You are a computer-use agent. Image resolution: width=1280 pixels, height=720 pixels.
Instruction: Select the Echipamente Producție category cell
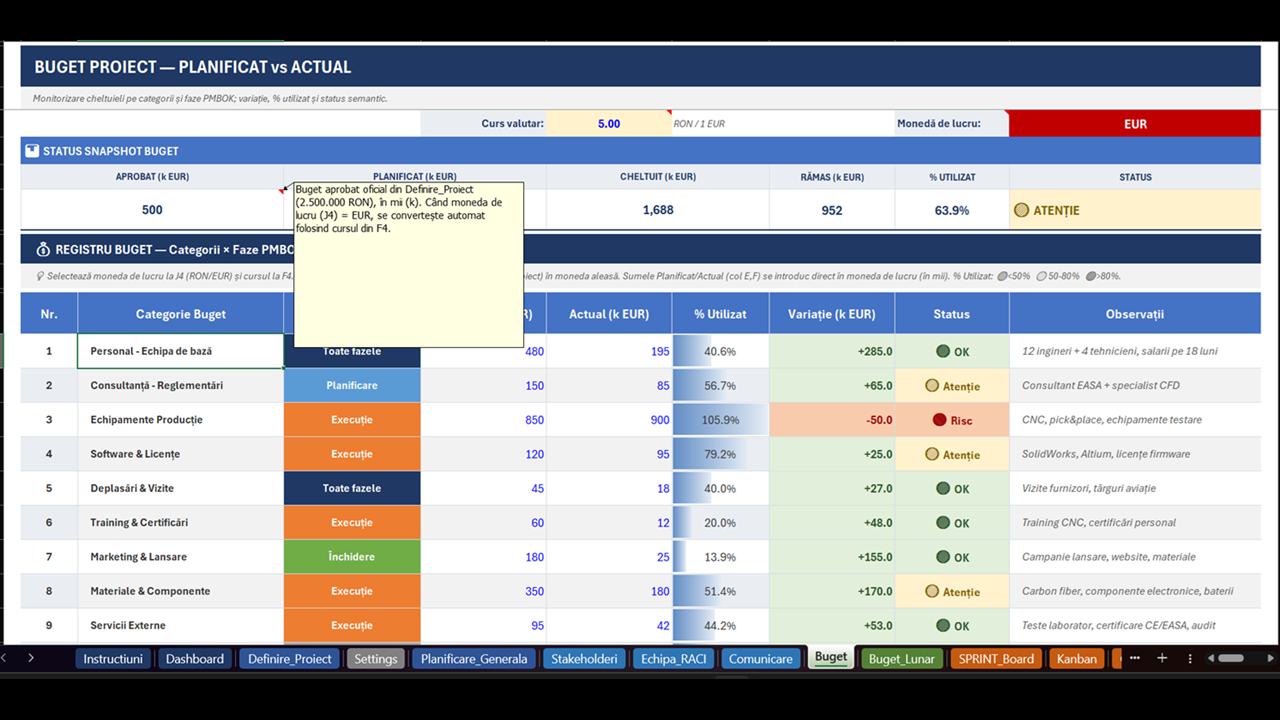(181, 420)
